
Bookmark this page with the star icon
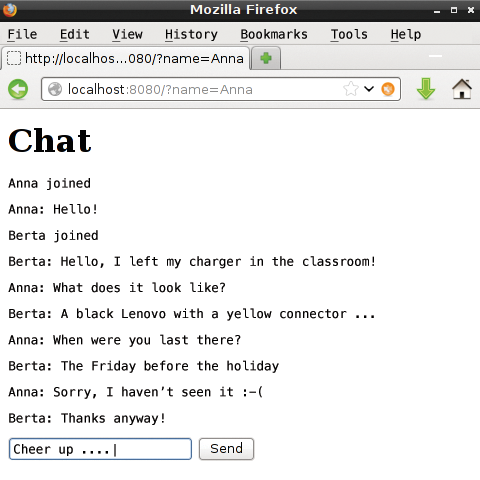[x=351, y=89]
